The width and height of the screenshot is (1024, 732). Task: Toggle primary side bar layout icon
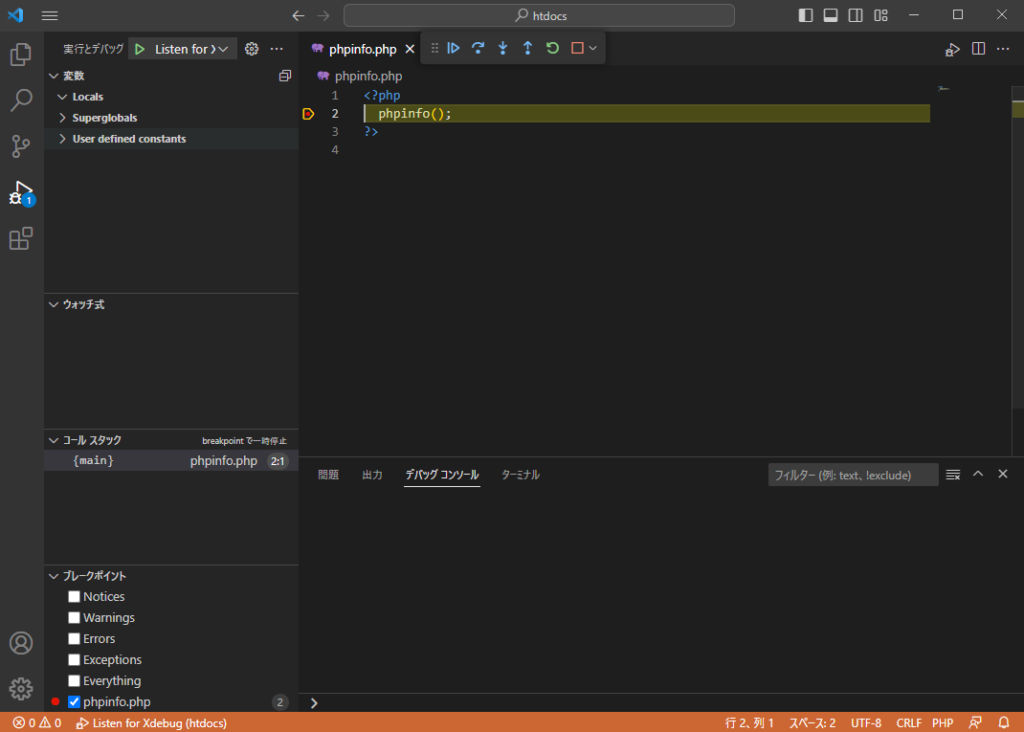click(806, 16)
